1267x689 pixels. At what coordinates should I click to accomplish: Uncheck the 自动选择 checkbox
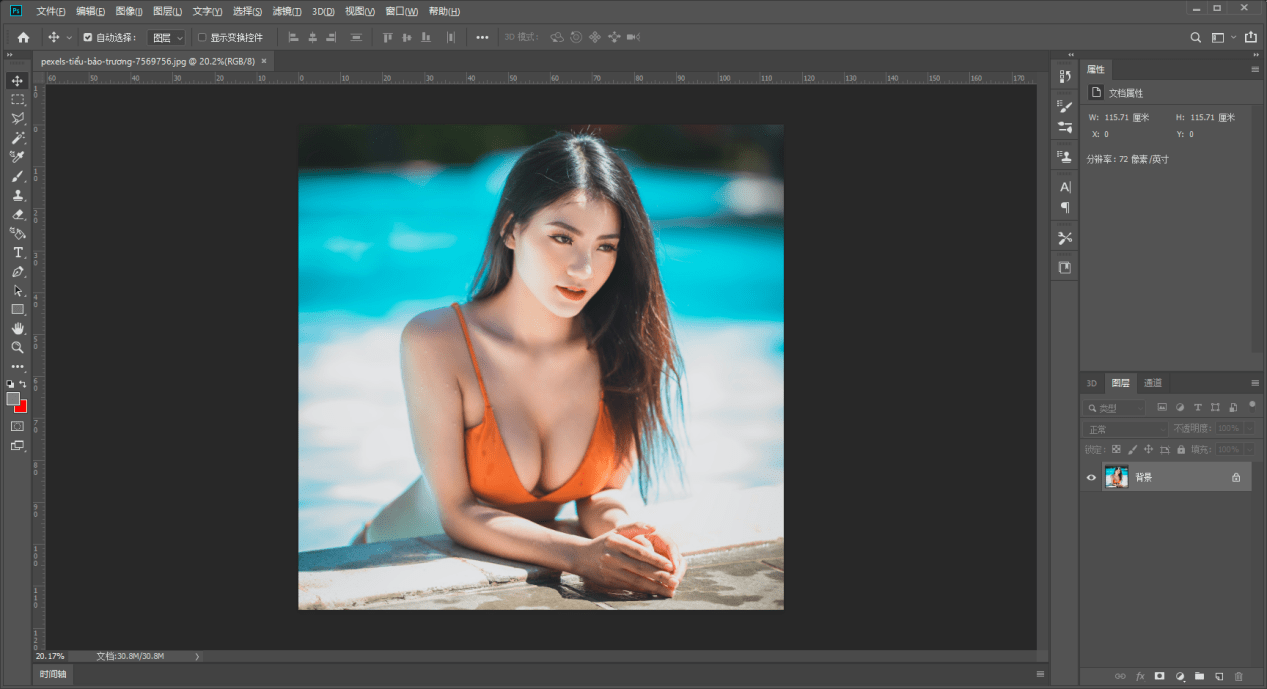(x=88, y=38)
